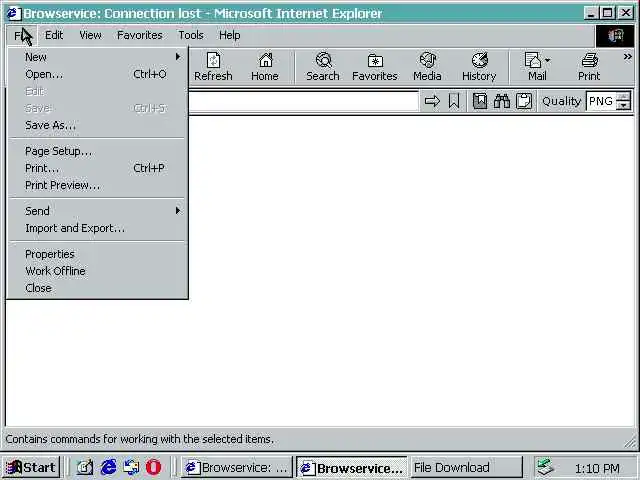640x480 pixels.
Task: Select Save As... menu entry
Action: click(x=97, y=125)
